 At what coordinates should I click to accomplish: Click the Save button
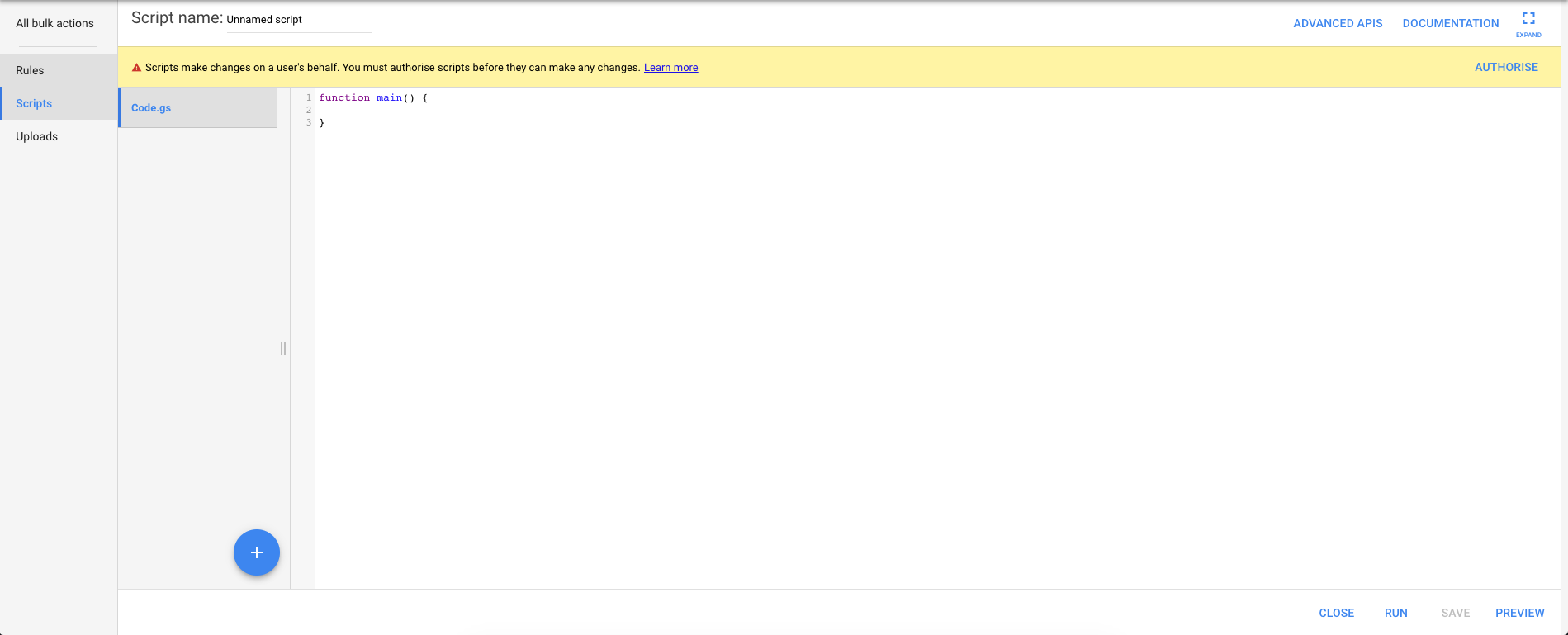coord(1455,613)
